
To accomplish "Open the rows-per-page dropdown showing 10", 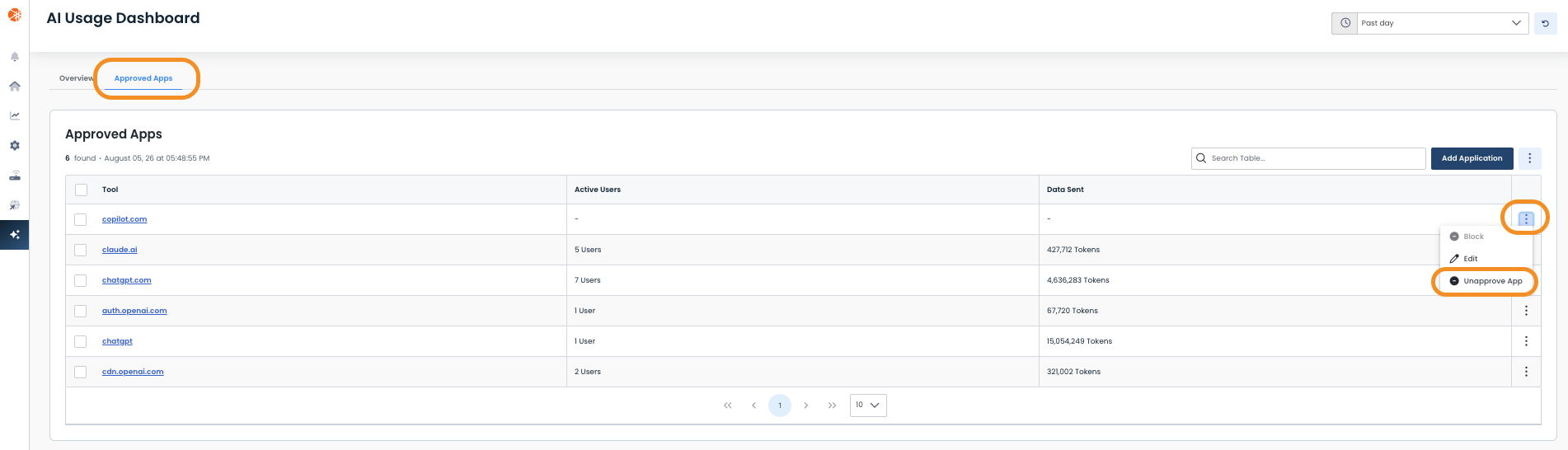I will pyautogui.click(x=868, y=405).
